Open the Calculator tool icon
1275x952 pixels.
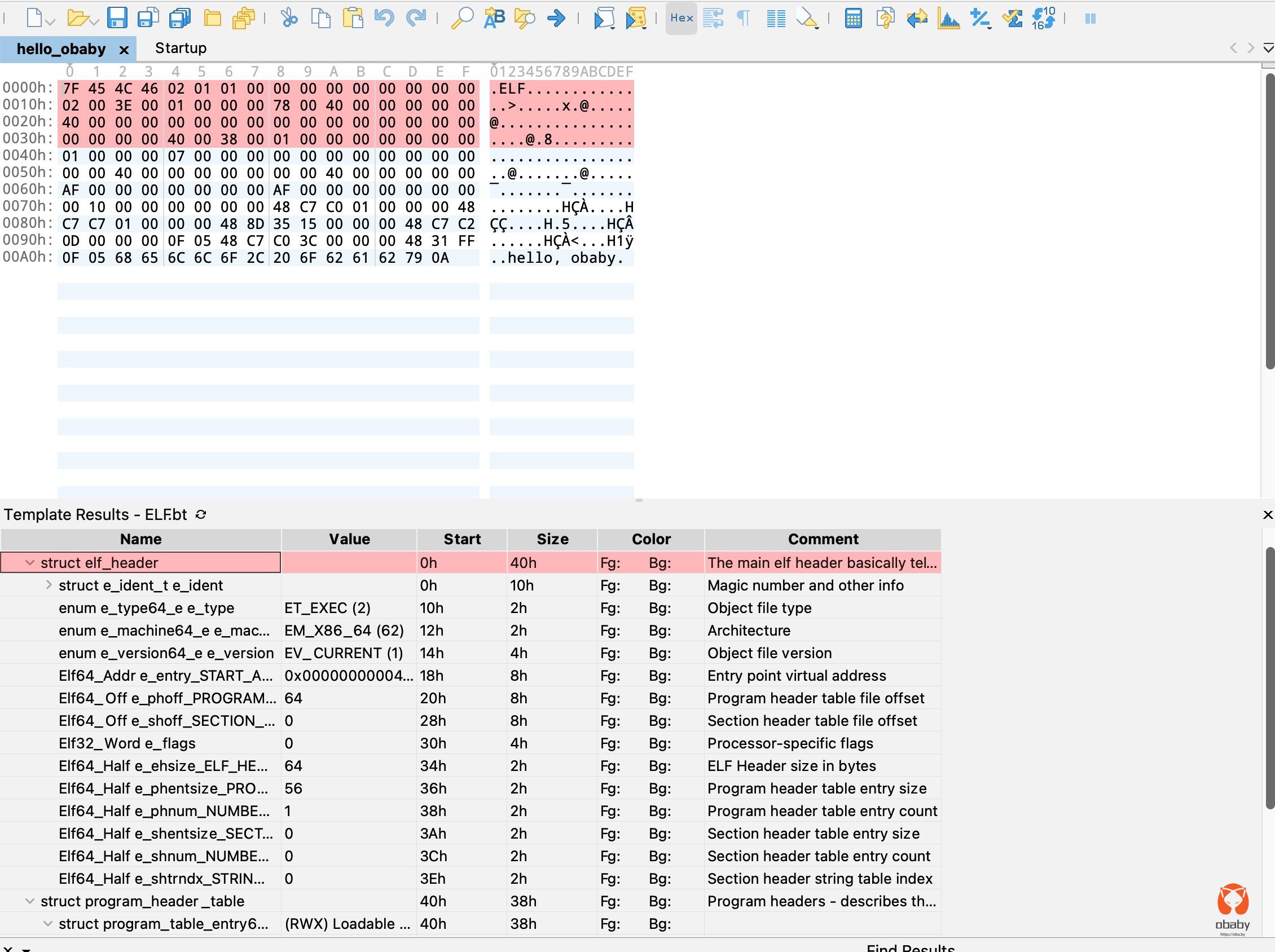pos(853,19)
